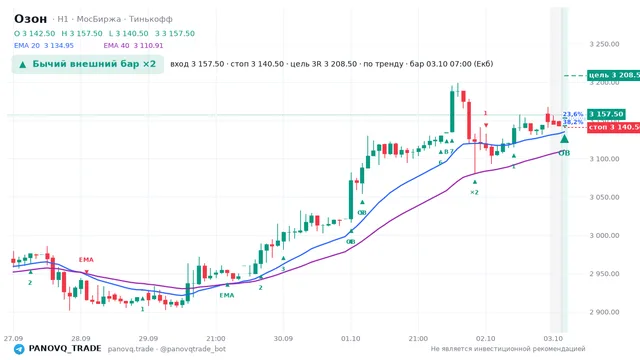
Task: Click the 'O 3 142.50' open value
Action: pyautogui.click(x=34, y=33)
